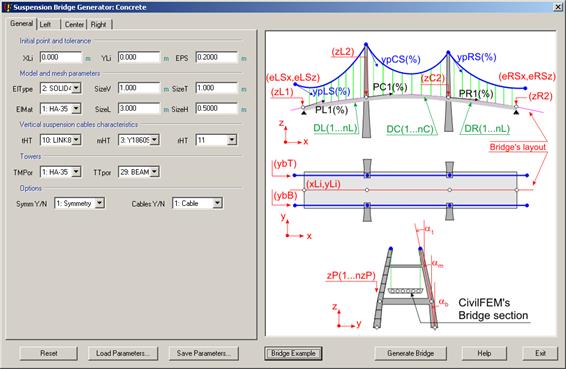This screenshot has width=566, height=369.
Task: Click the 'Towers' section heading
Action: 30,156
